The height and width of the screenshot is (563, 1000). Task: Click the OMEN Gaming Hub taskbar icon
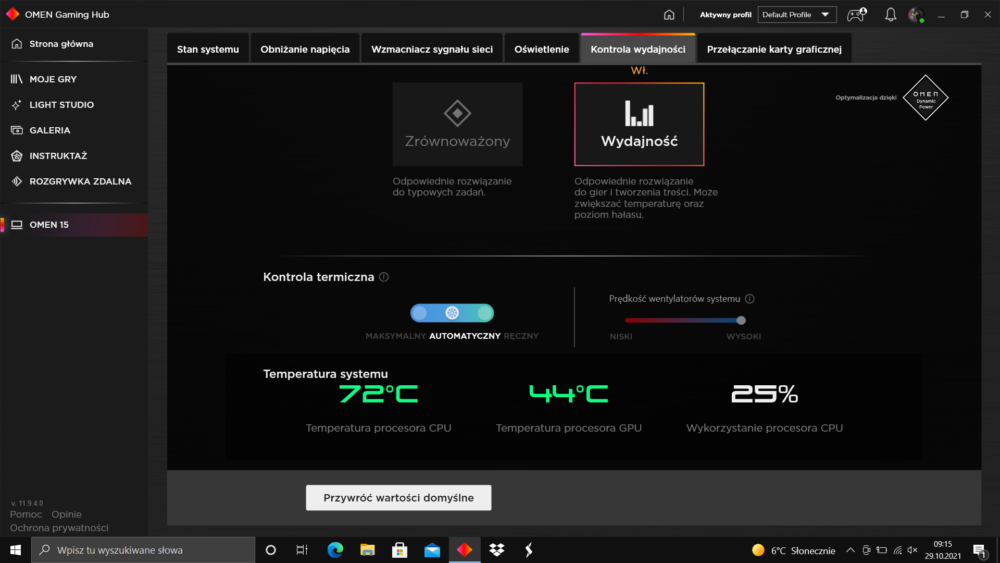tap(464, 550)
